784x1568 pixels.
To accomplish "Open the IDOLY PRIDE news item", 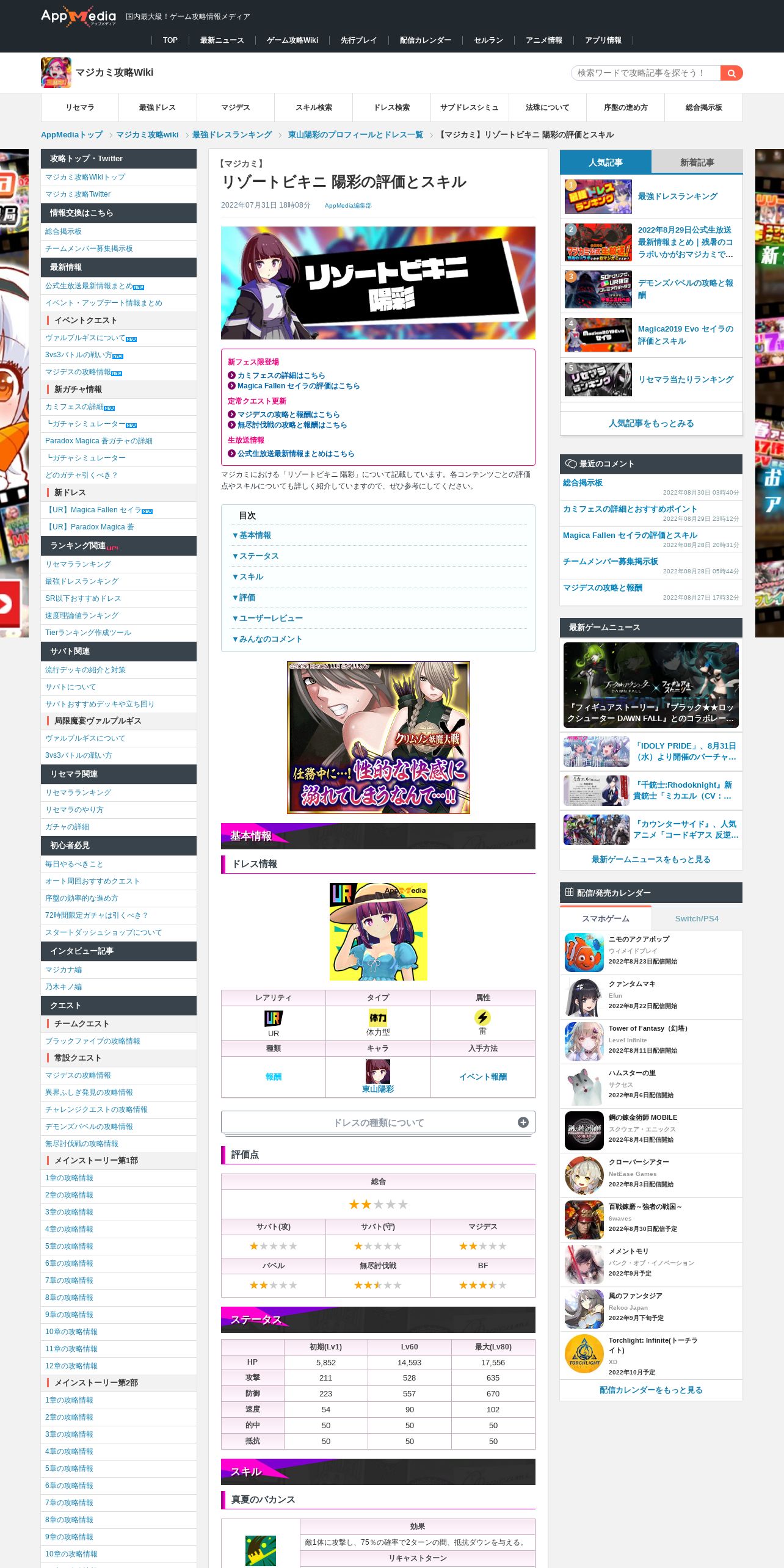I will [x=651, y=752].
